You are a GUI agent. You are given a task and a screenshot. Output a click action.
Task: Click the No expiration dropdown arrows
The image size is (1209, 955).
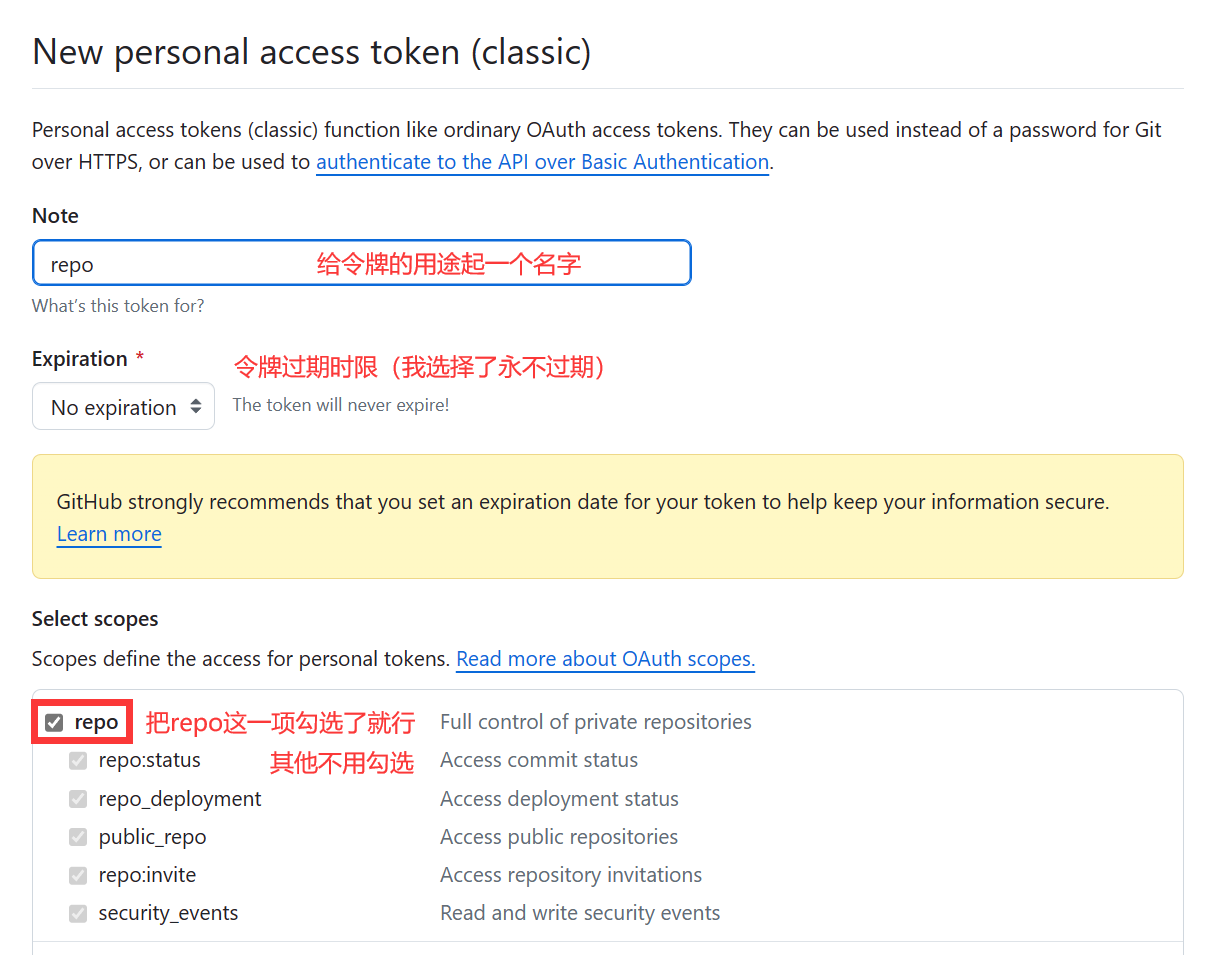click(x=196, y=407)
